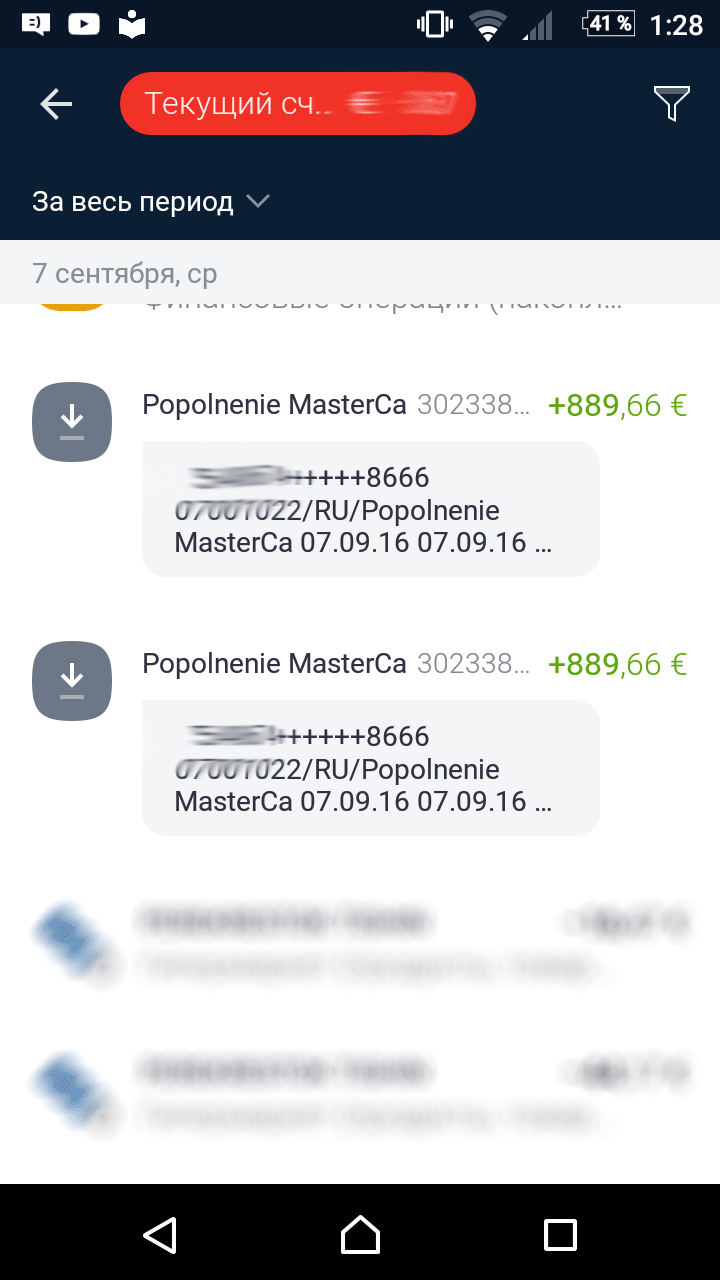The width and height of the screenshot is (720, 1280).
Task: Tap YouTube notification icon in status bar
Action: (83, 24)
